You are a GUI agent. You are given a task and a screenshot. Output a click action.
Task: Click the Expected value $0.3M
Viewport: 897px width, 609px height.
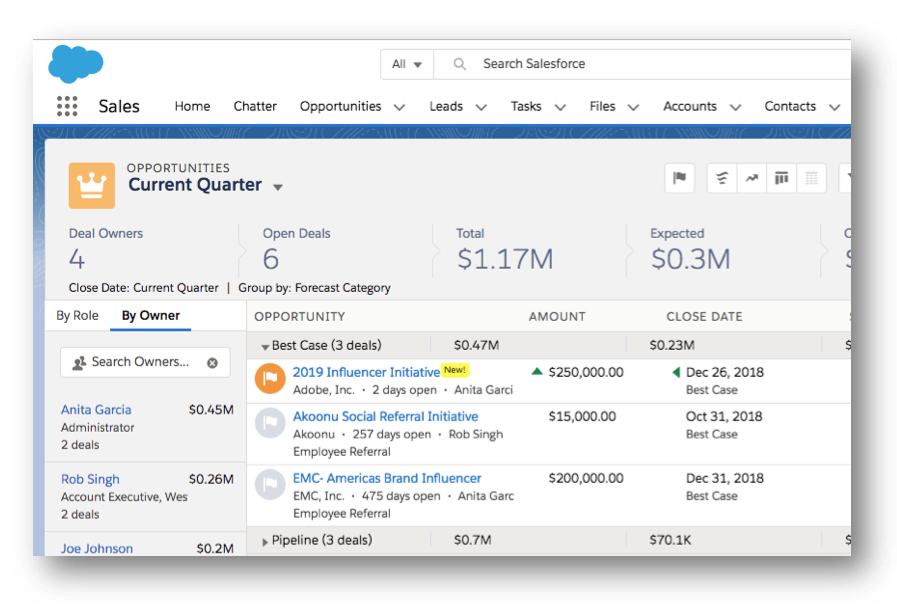pos(690,259)
